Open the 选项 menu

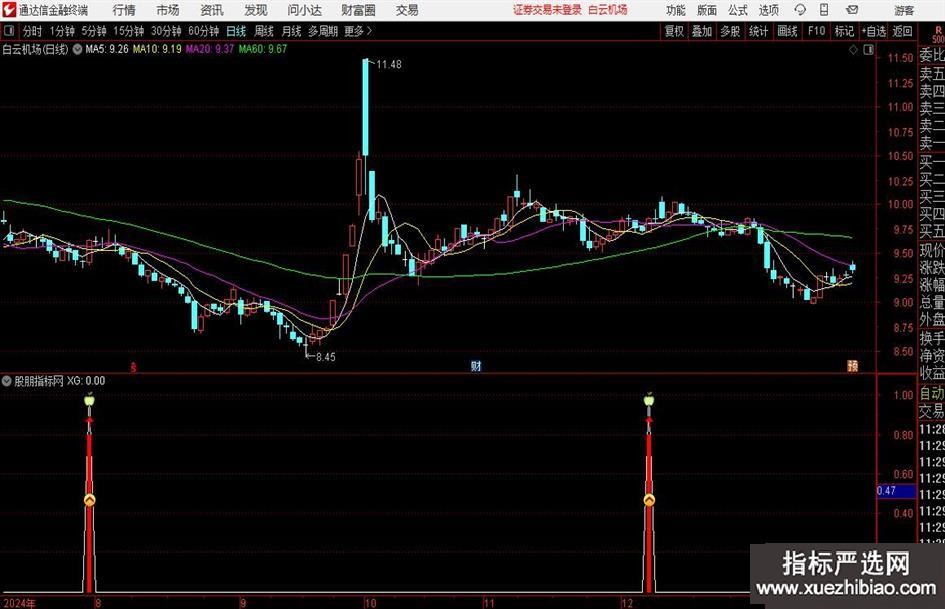tap(768, 10)
